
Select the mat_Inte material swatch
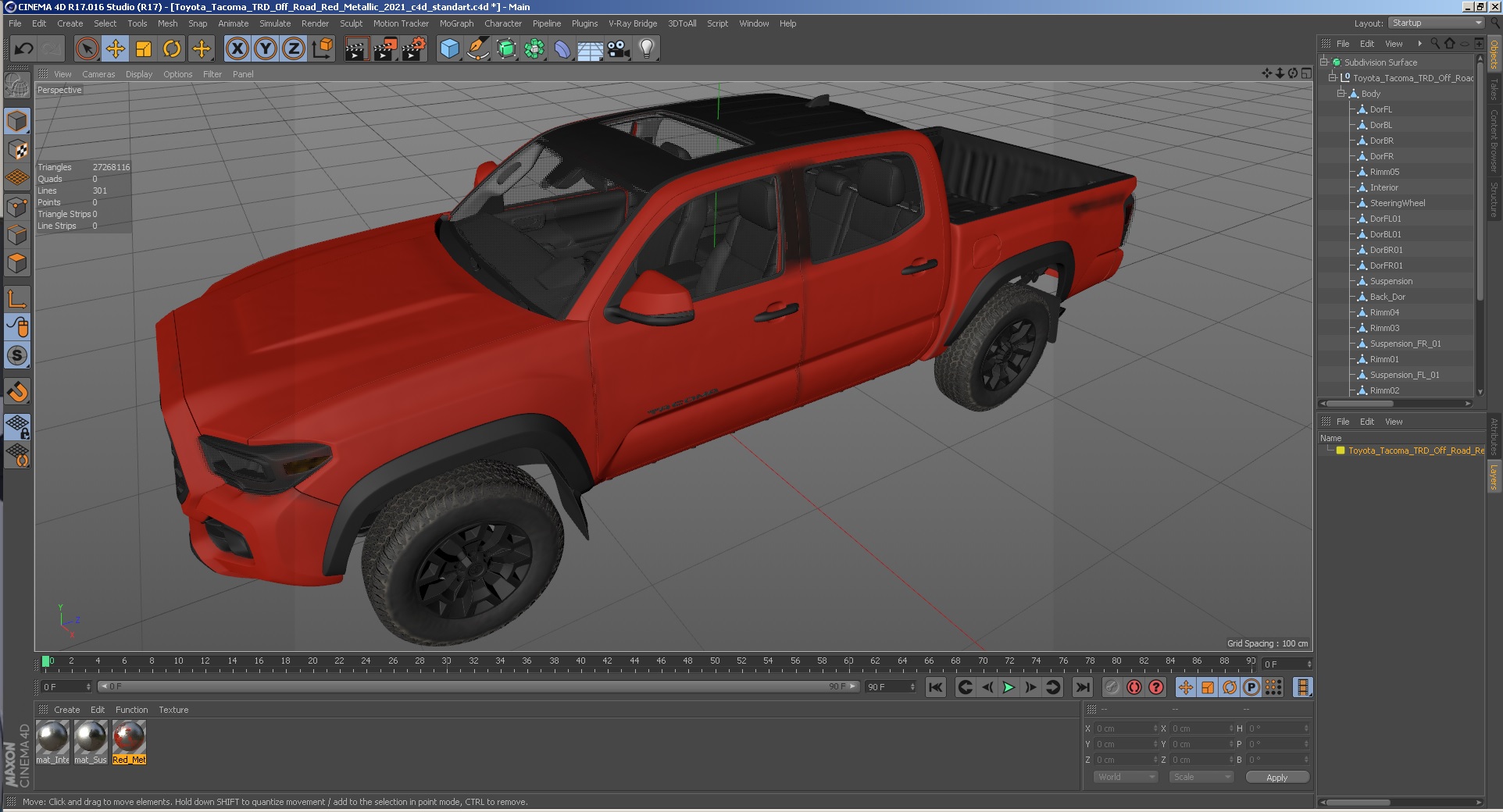[53, 742]
